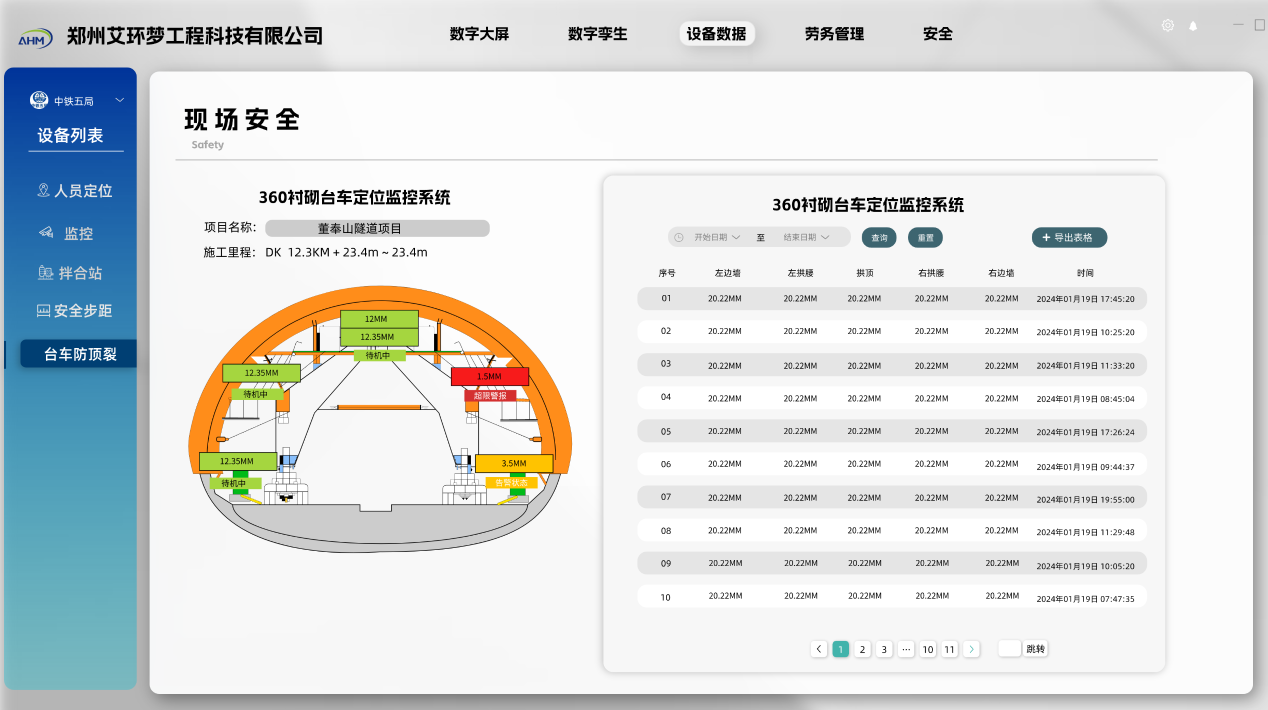This screenshot has width=1268, height=710.
Task: Click the 时间 column header
Action: (1085, 273)
